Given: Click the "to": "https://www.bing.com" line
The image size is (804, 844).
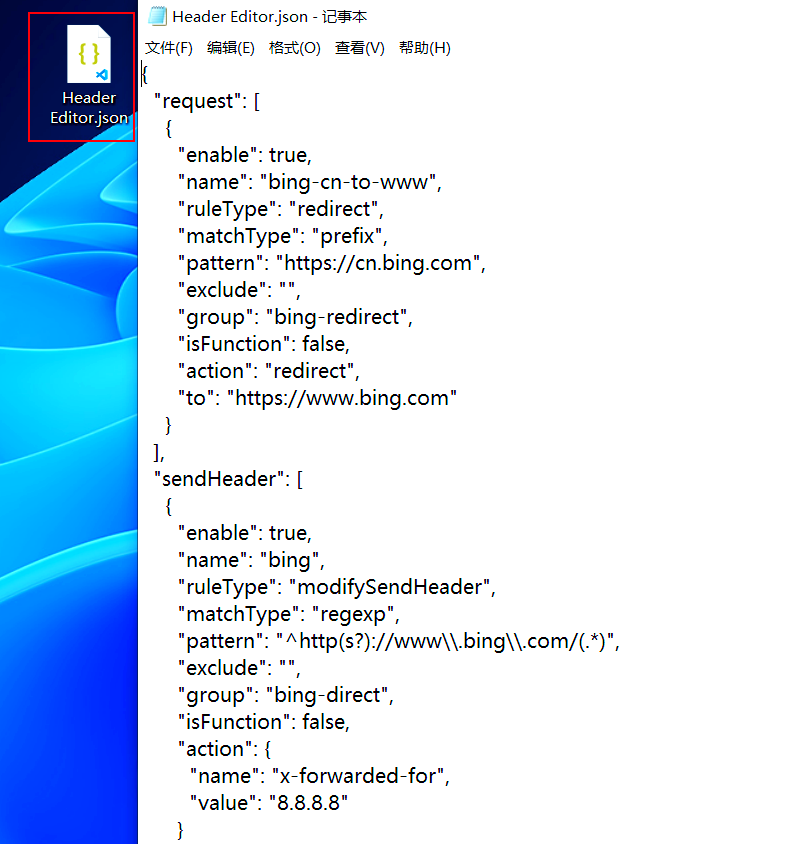Looking at the screenshot, I should pos(317,398).
